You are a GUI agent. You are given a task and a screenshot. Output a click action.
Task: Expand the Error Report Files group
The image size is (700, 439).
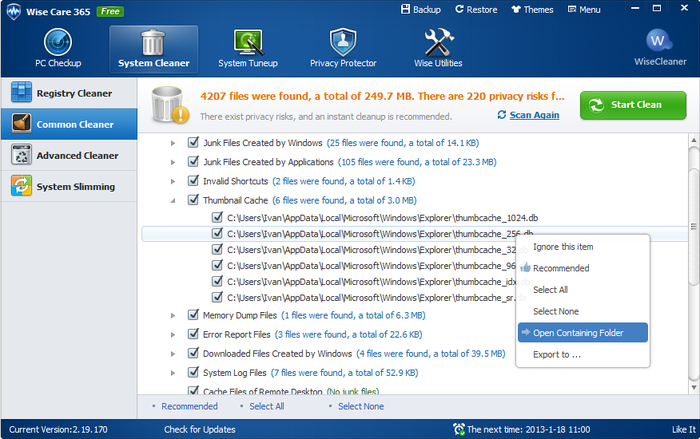point(173,334)
